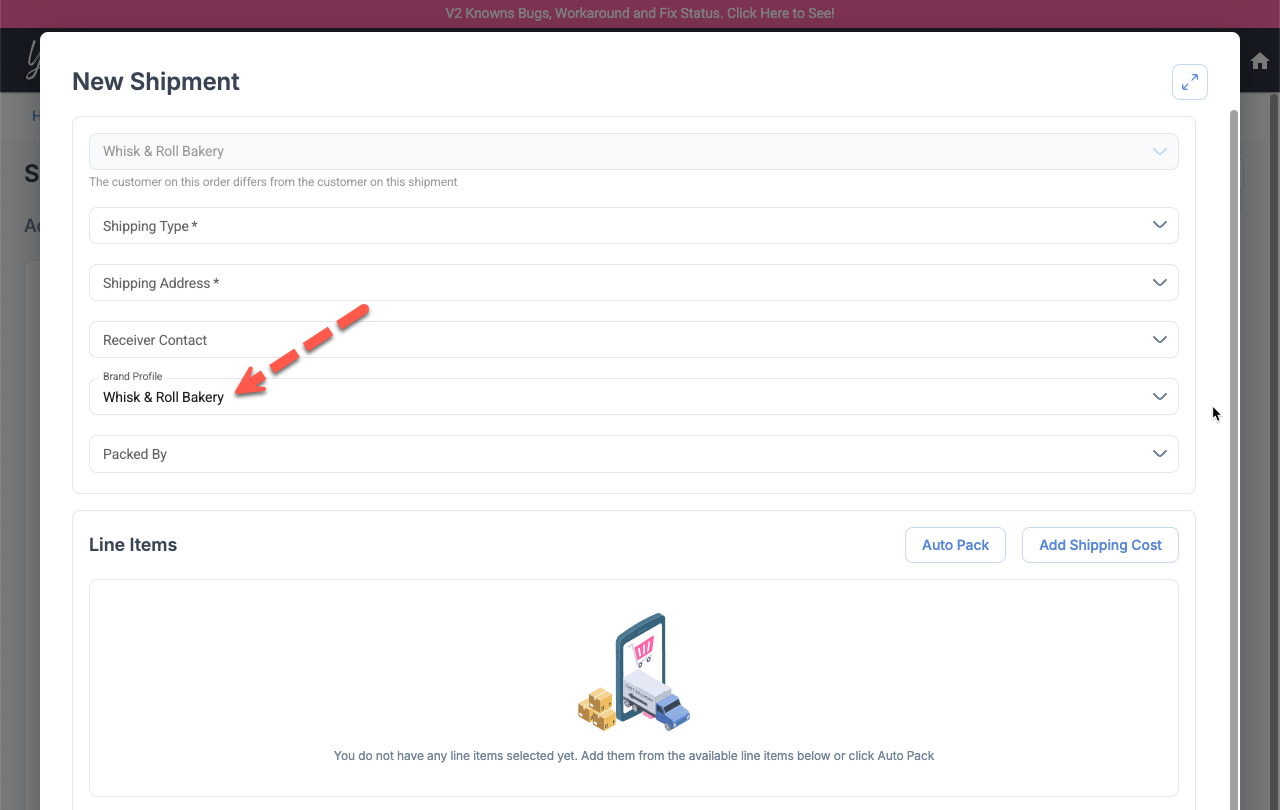The image size is (1280, 810).
Task: Click the Brand Profile chevron arrow
Action: point(1159,397)
